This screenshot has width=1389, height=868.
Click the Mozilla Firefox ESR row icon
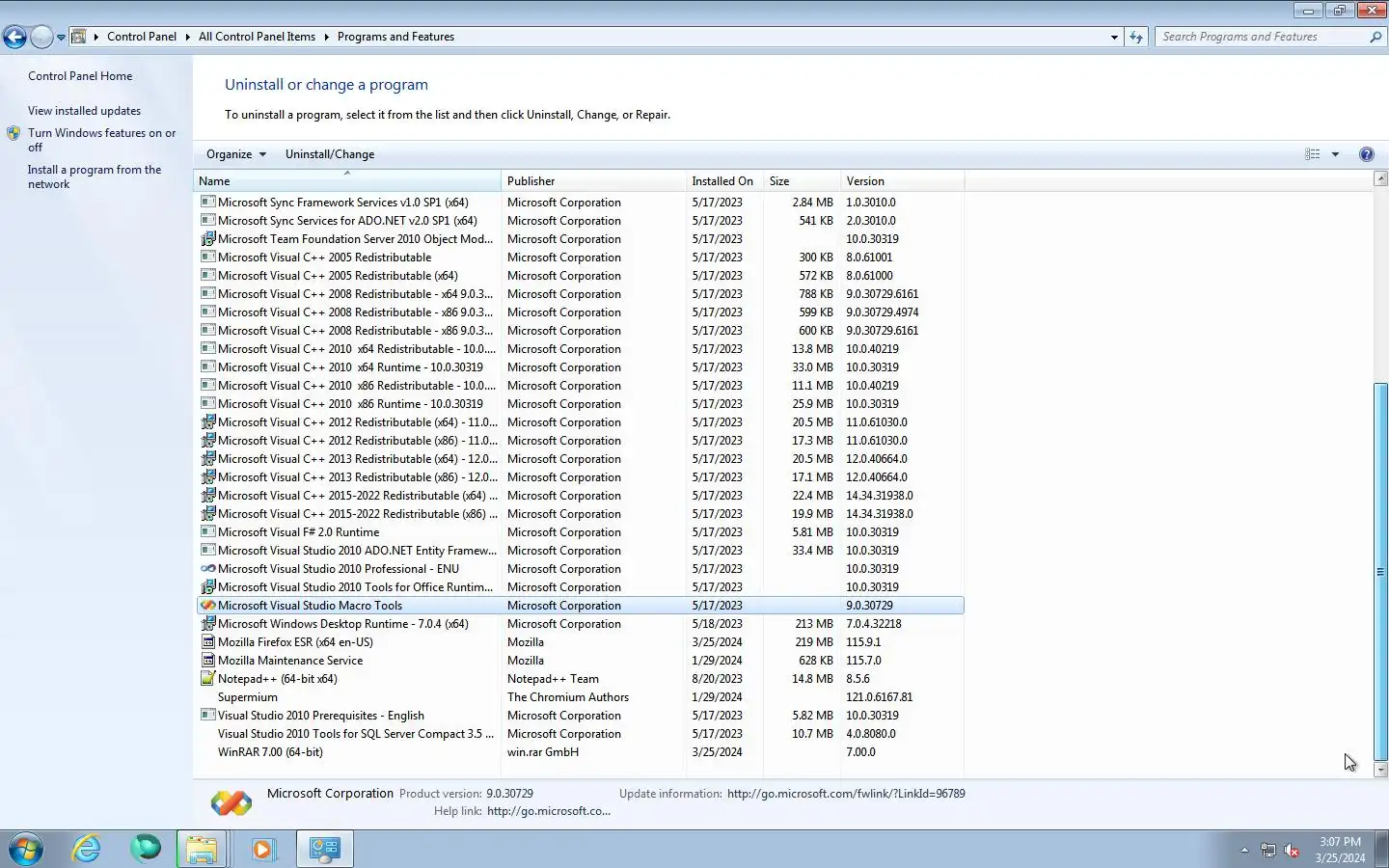207,642
